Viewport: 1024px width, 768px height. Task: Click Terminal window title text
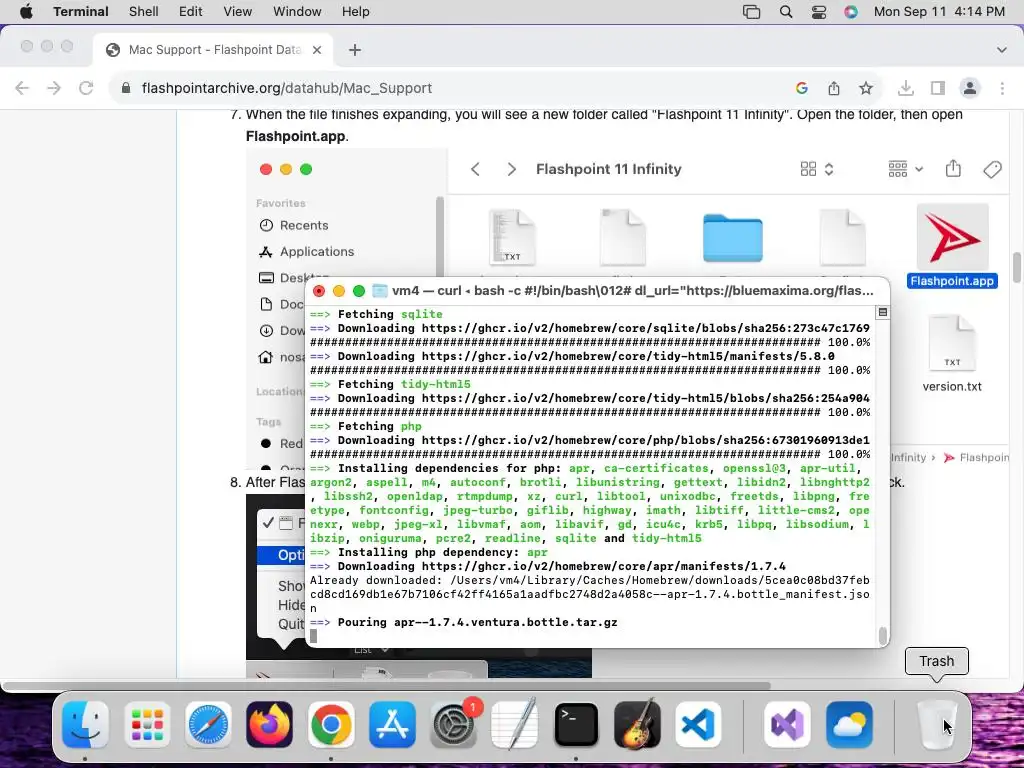point(633,291)
